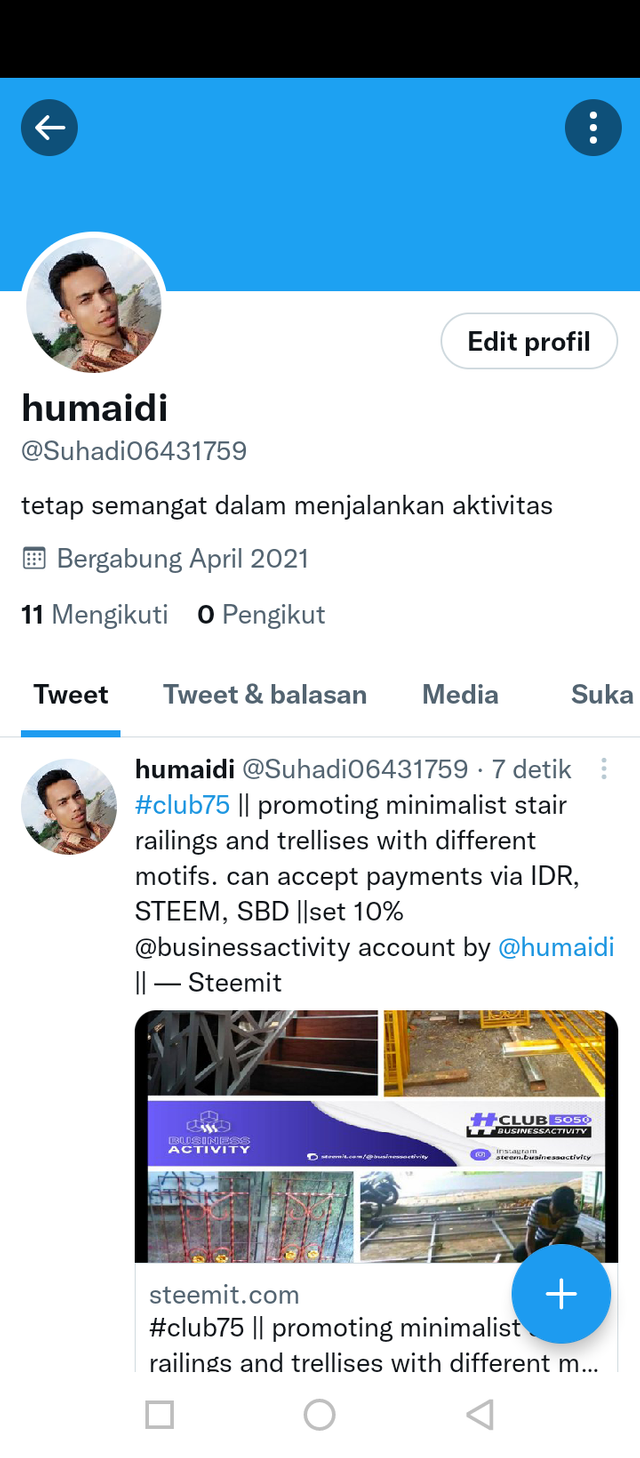Tap the @humaidi mention link

(x=556, y=947)
